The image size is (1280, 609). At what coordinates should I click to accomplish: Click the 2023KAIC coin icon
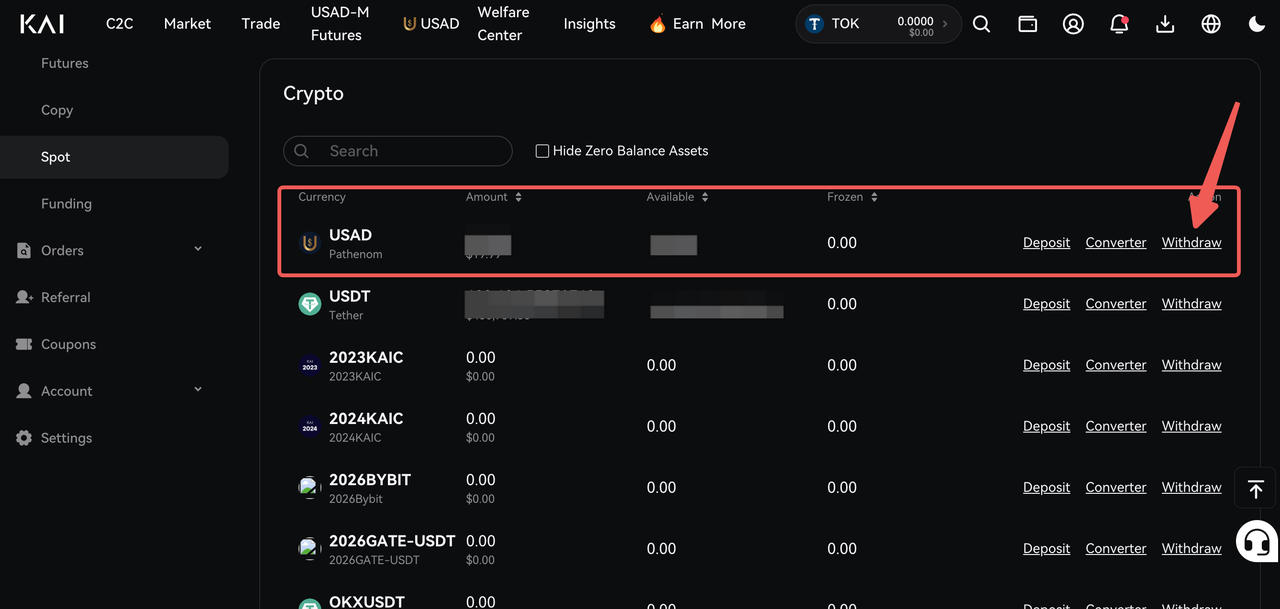[310, 365]
